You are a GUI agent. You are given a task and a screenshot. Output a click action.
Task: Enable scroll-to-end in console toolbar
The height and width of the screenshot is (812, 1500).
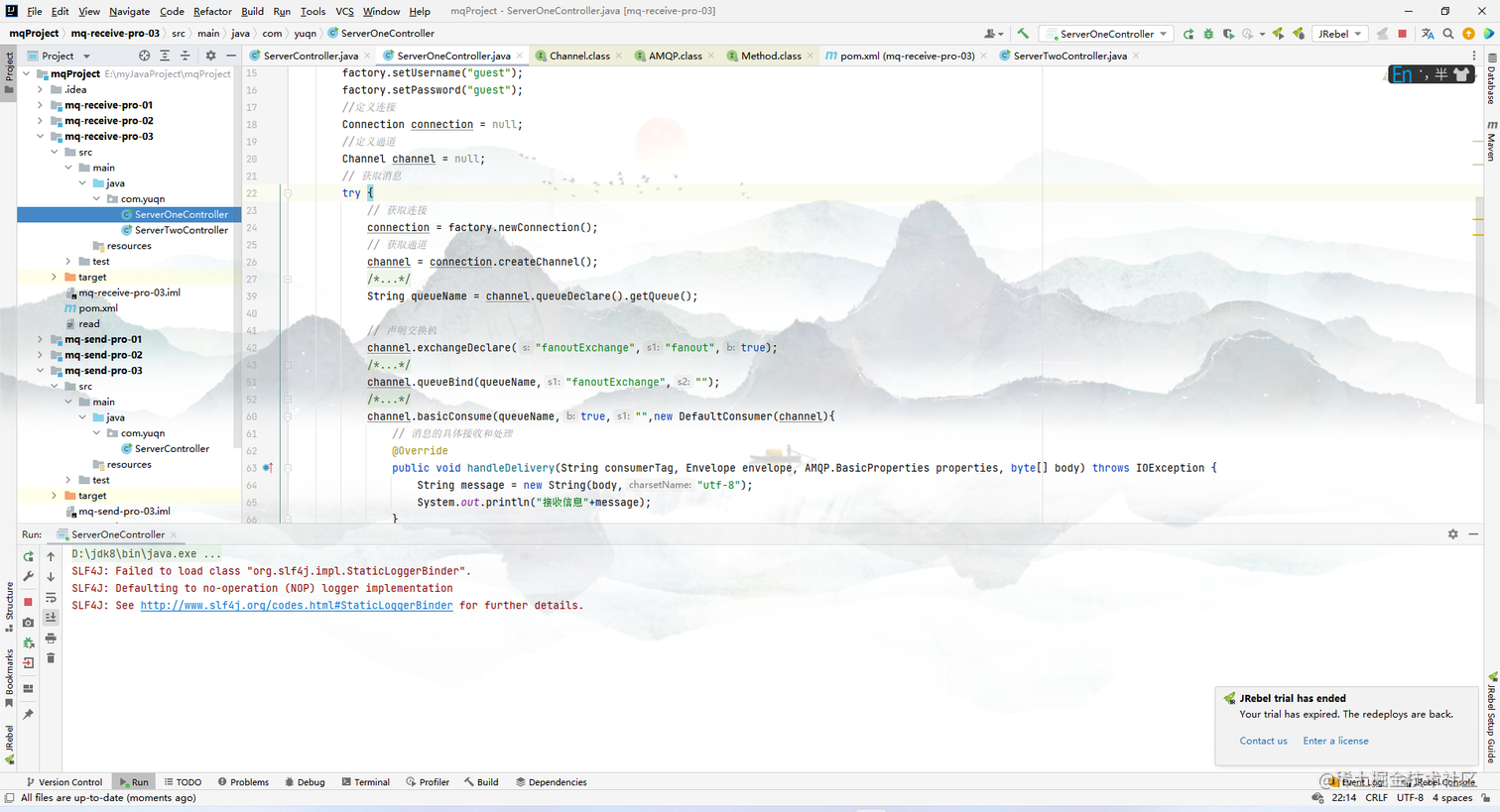click(x=50, y=617)
